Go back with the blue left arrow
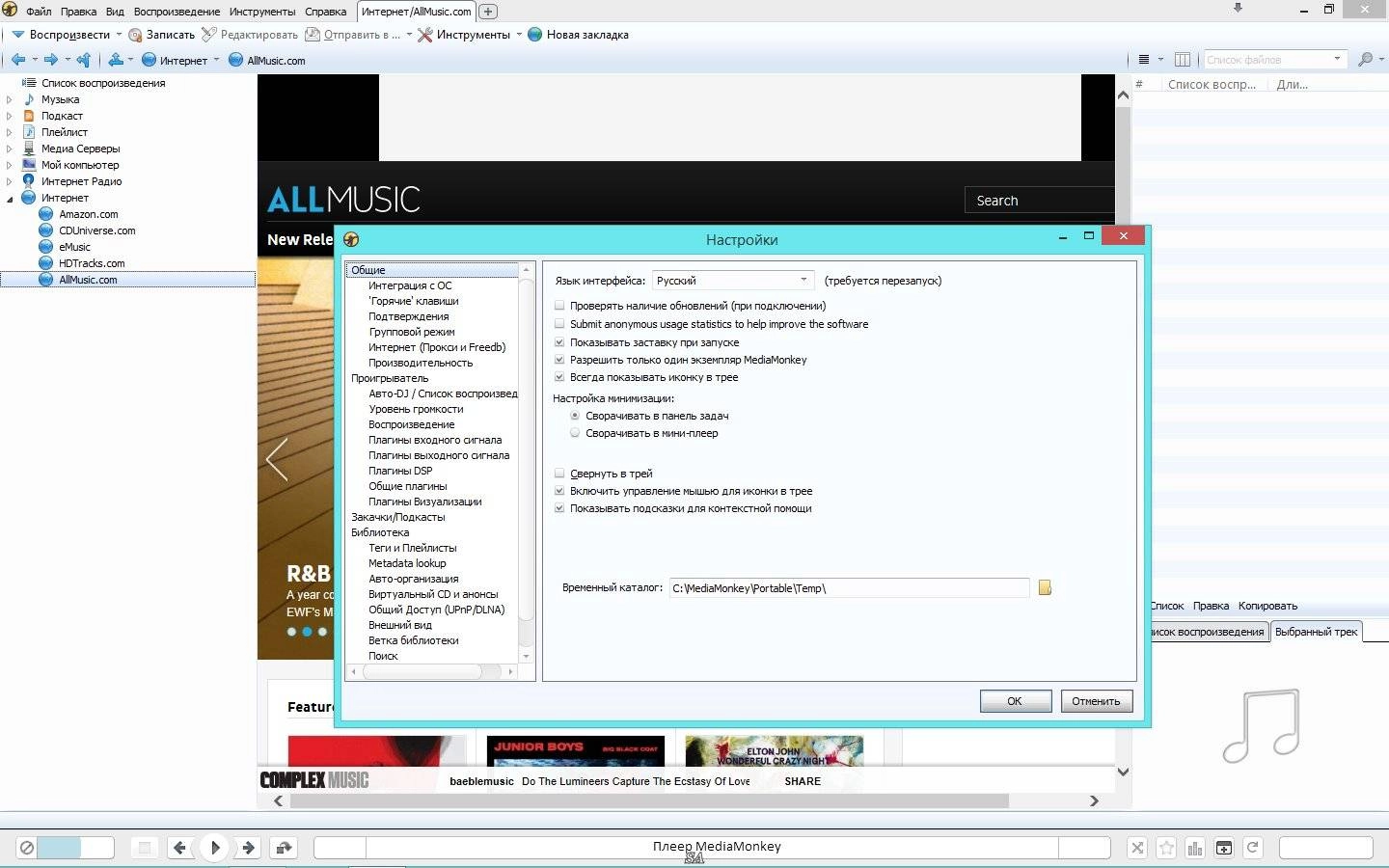 coord(17,60)
